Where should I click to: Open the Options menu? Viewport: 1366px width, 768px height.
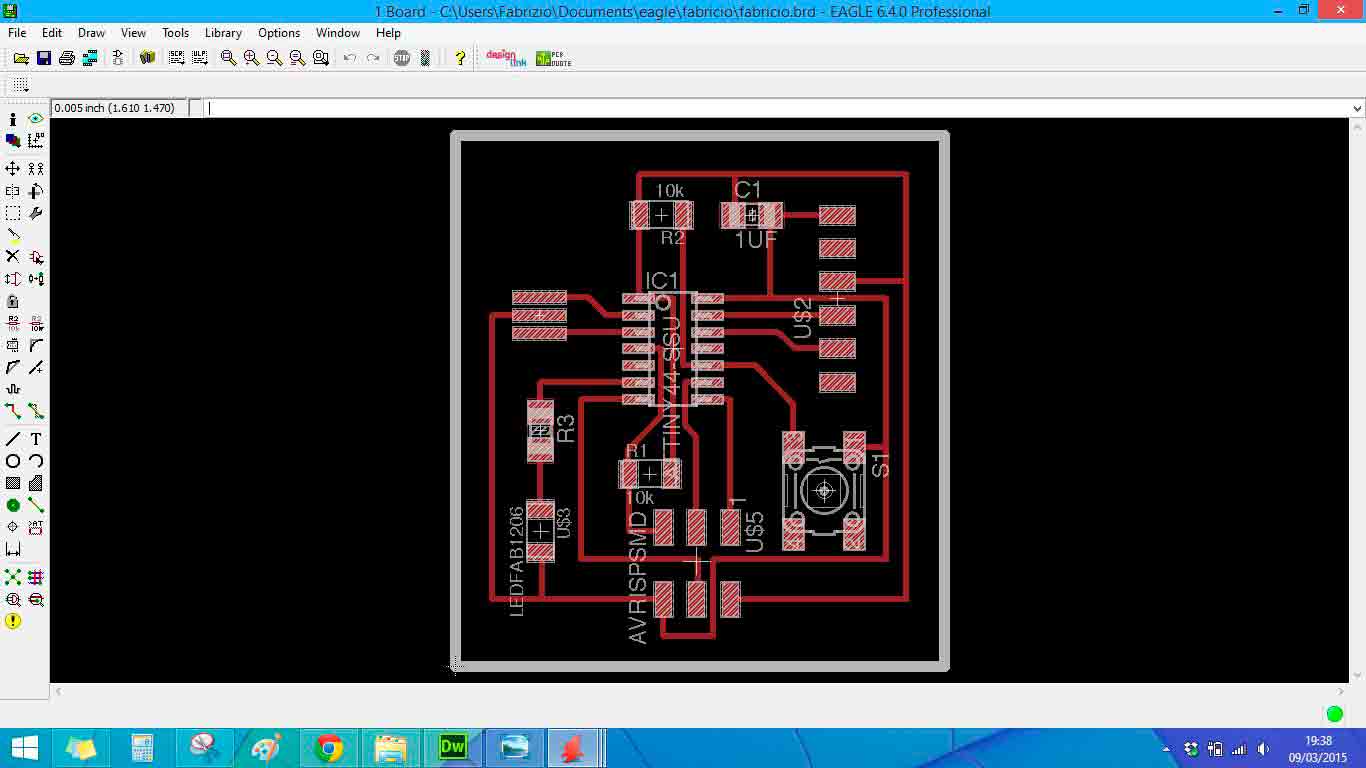point(279,33)
